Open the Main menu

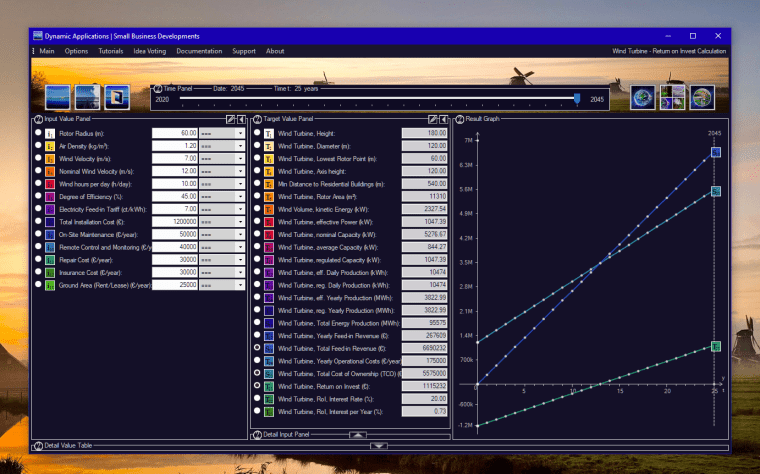pos(47,51)
